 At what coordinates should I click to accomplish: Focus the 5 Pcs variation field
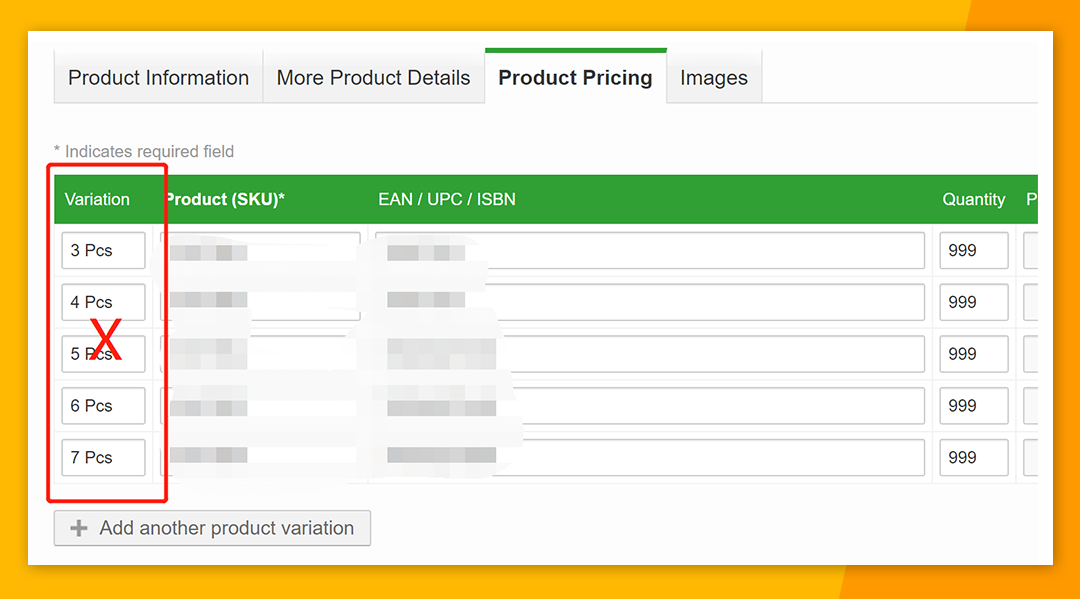click(x=103, y=354)
